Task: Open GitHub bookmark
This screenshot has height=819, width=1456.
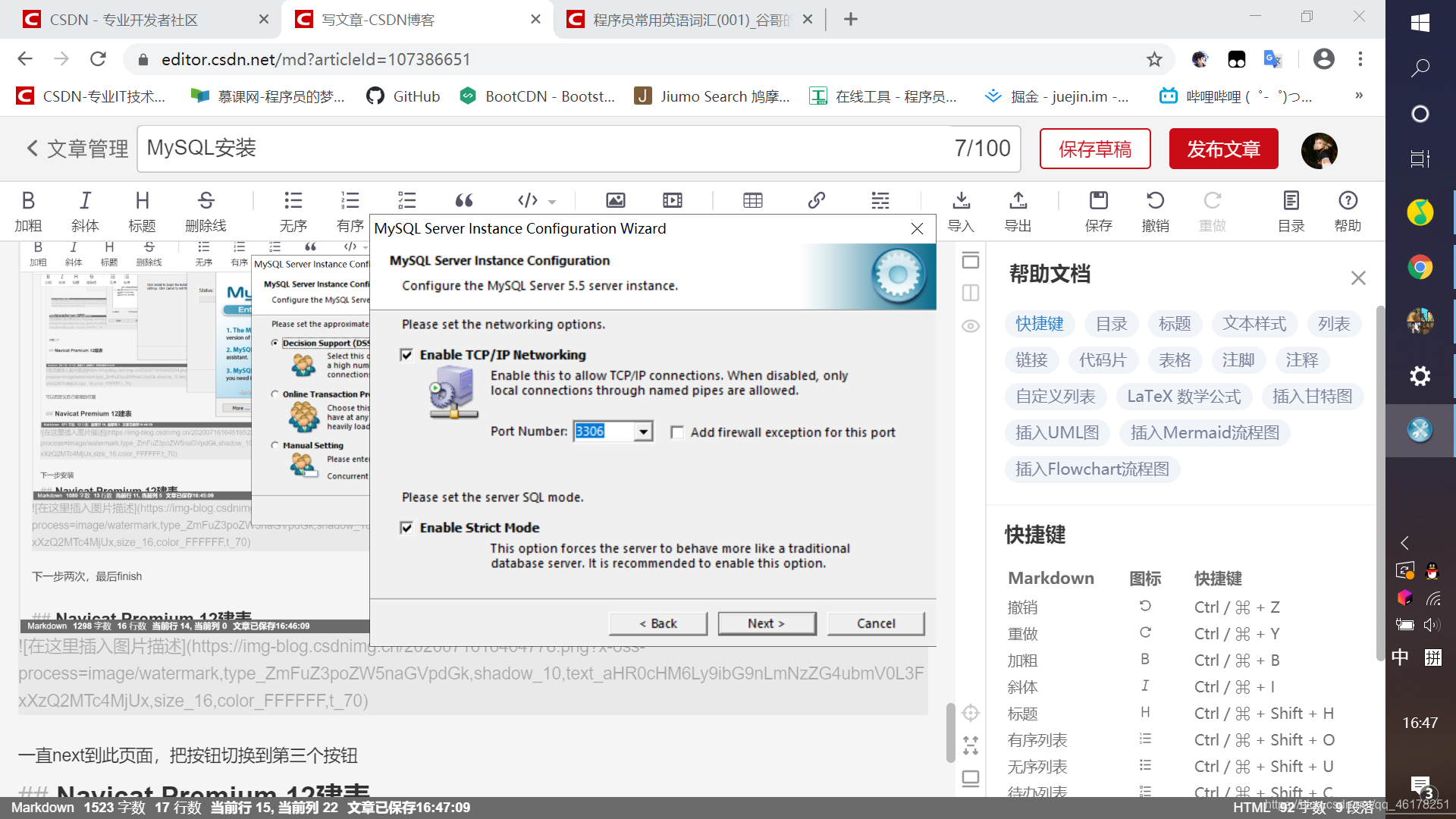Action: click(x=403, y=96)
